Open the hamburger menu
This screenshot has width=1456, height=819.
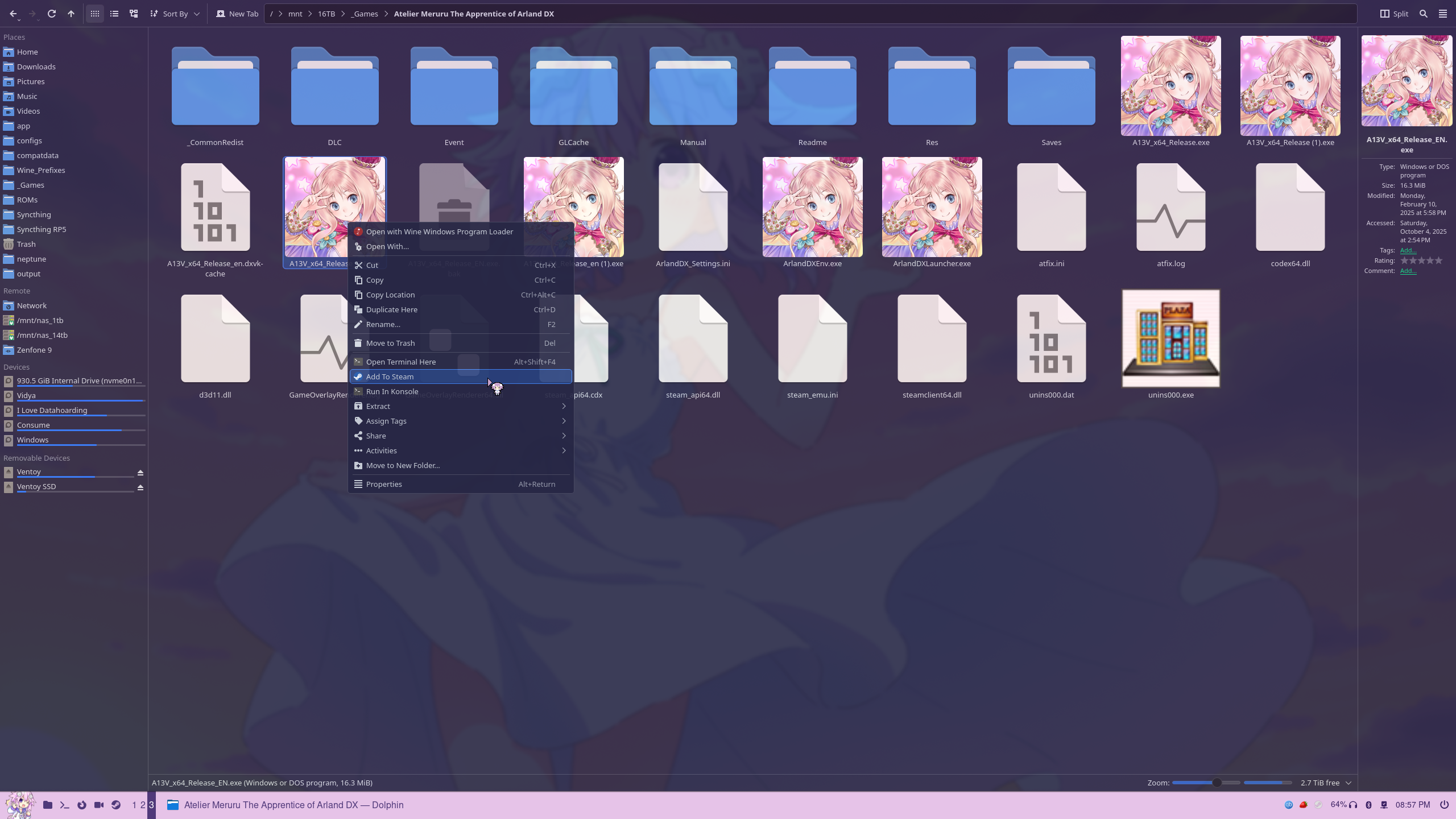coord(1443,14)
